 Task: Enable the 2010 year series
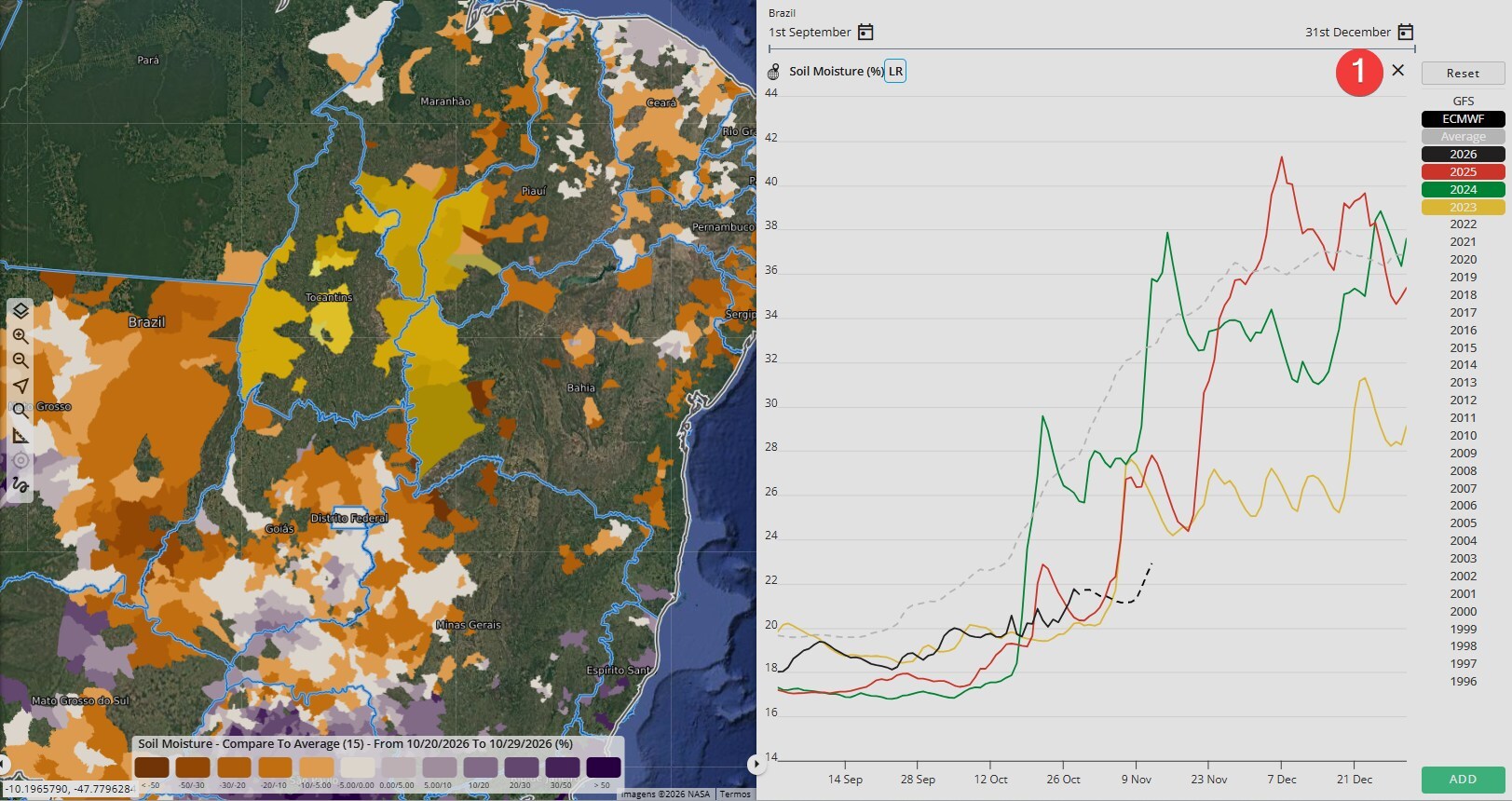click(x=1463, y=436)
